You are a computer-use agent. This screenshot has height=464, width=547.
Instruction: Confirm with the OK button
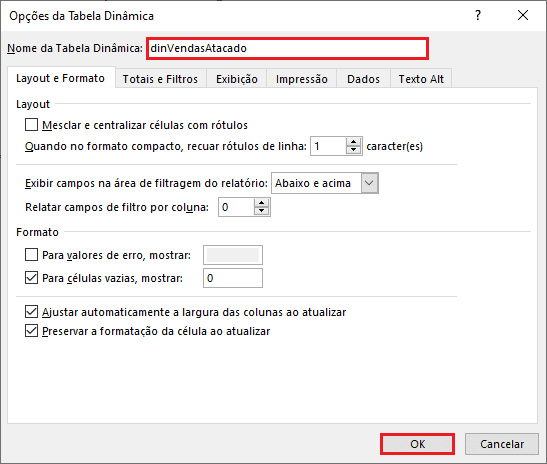(x=418, y=444)
